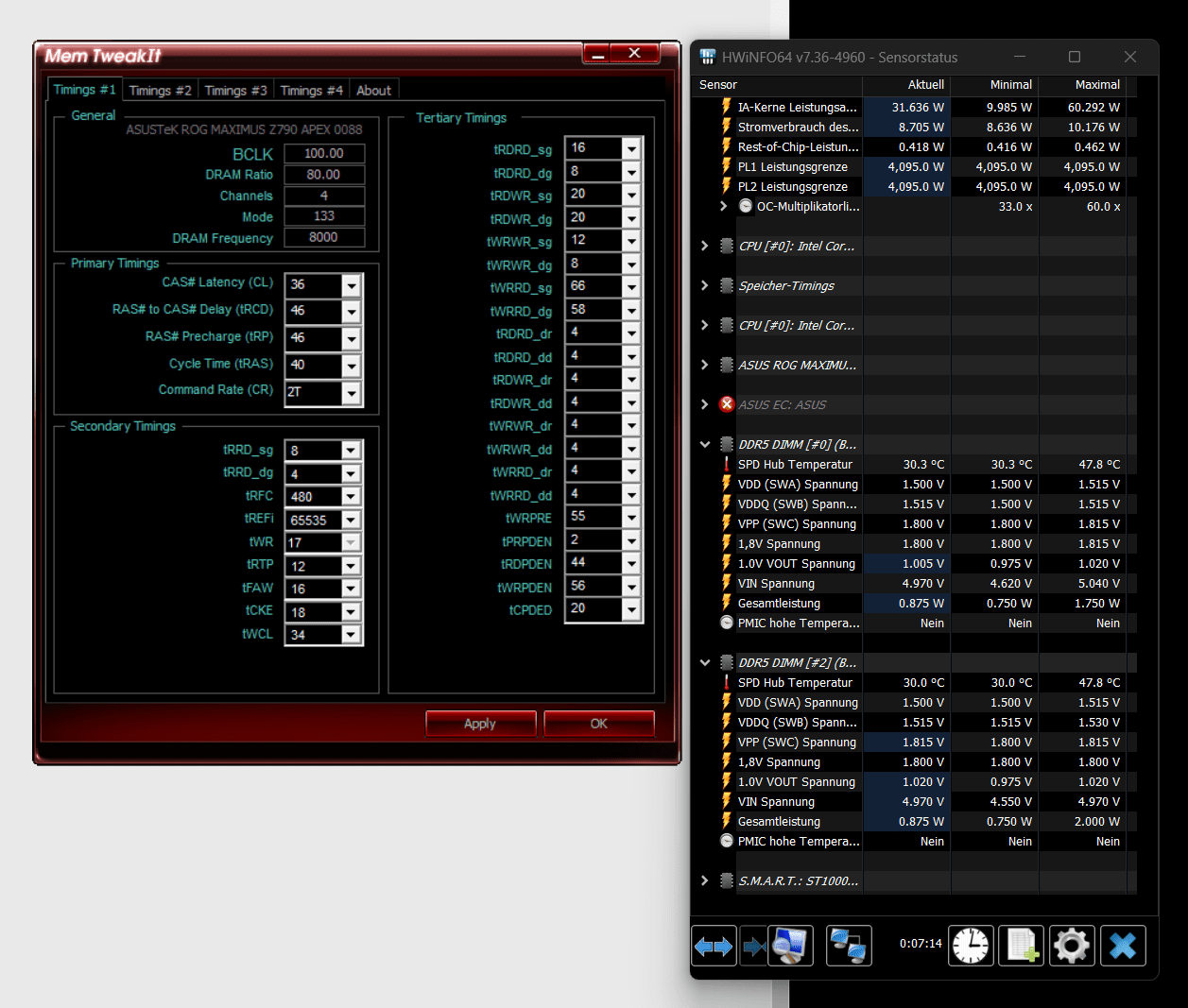Screen dimensions: 1188x1008
Task: Click the DRAM Frequency field showing 8000
Action: point(323,237)
